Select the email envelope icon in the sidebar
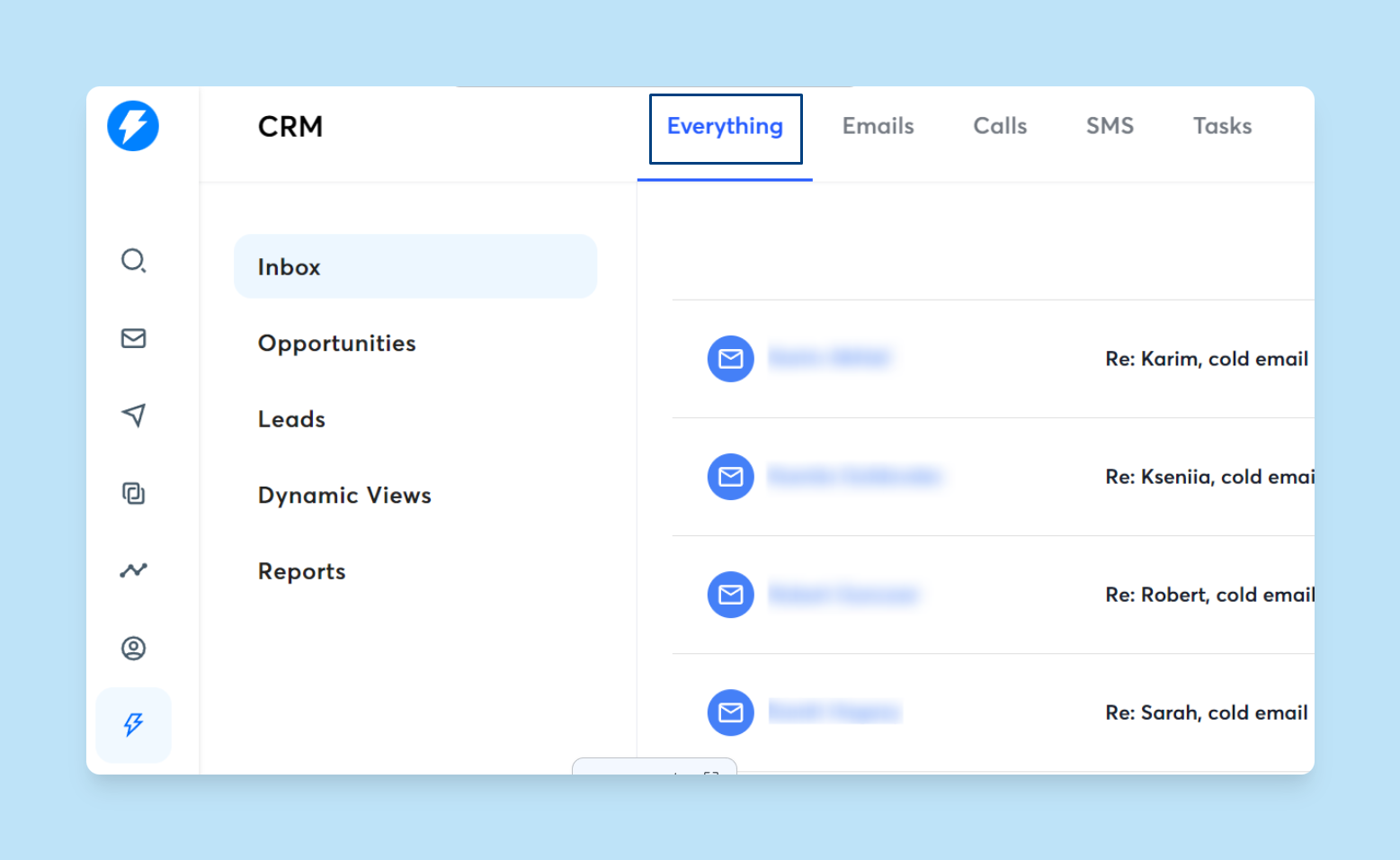This screenshot has height=860, width=1400. tap(133, 338)
